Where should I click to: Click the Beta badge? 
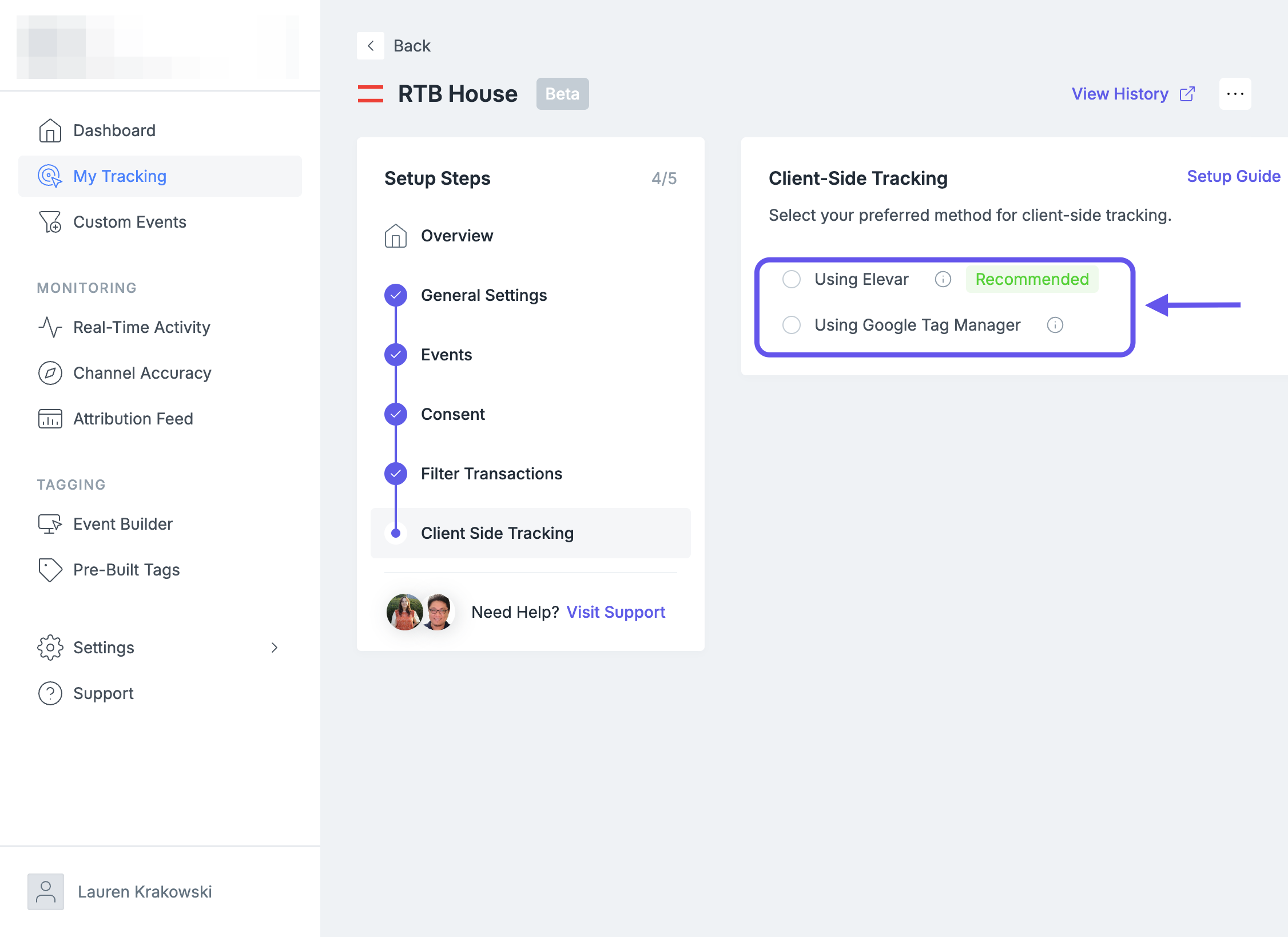click(x=563, y=94)
